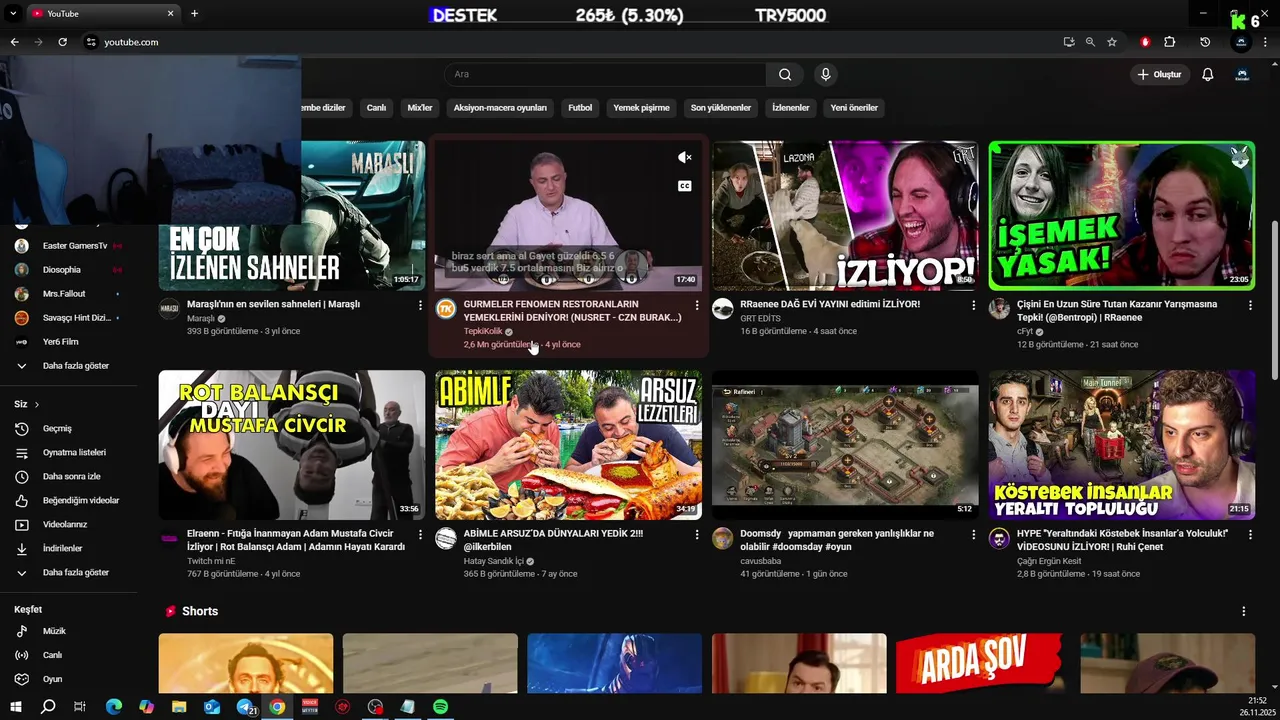Select the Mix'ler filter chip
This screenshot has height=720, width=1280.
420,107
